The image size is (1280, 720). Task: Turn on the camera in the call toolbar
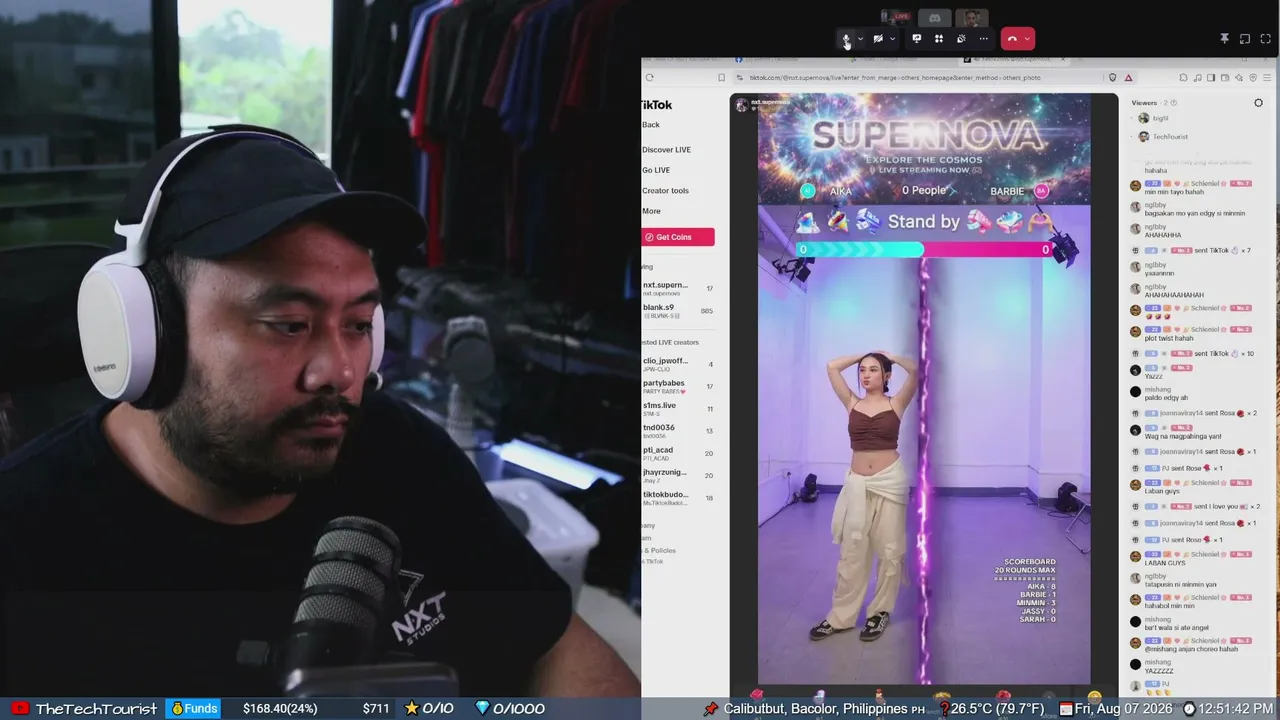878,39
